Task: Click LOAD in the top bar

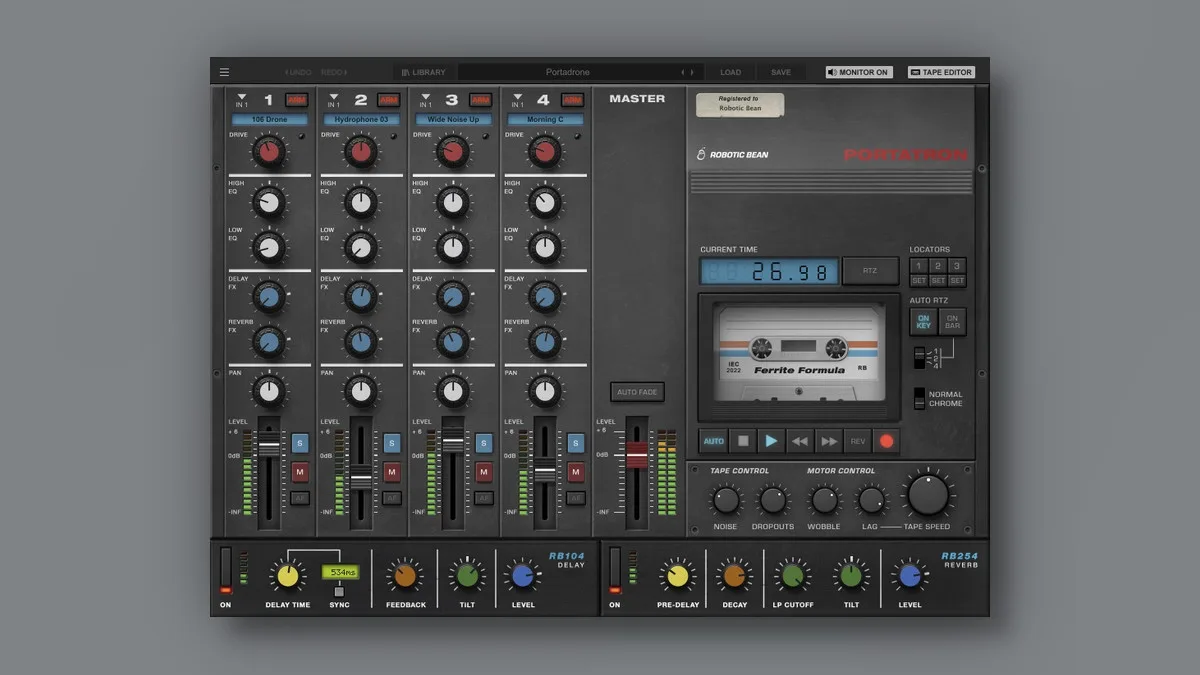Action: coord(731,72)
